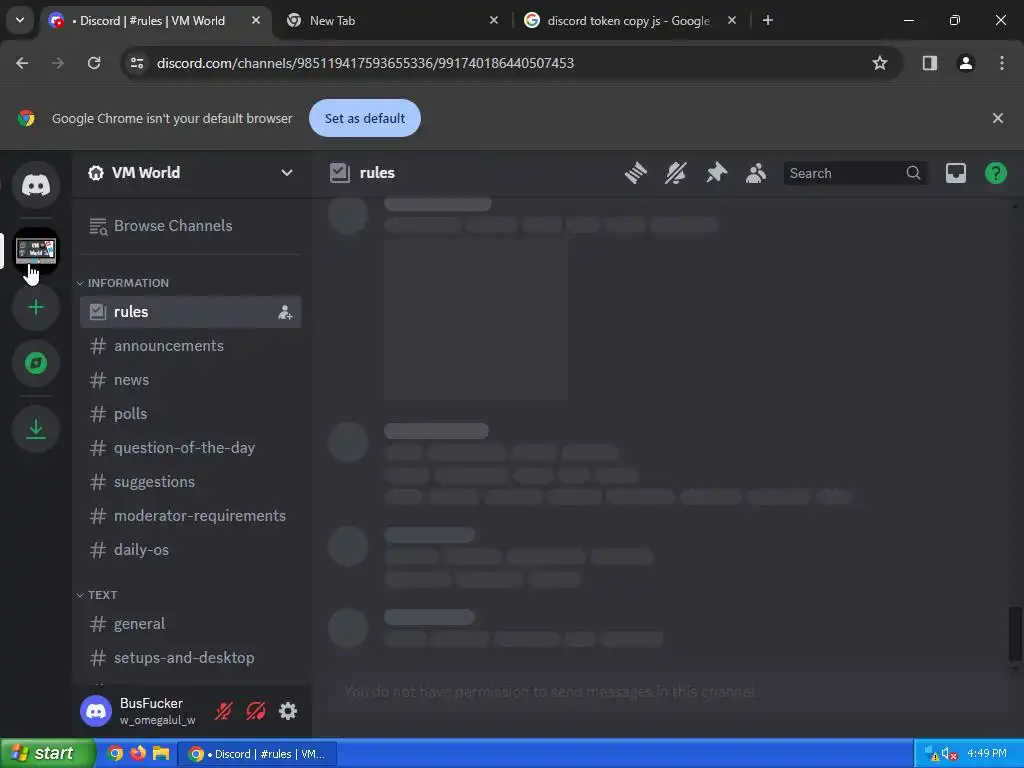Toggle the Member List icon
Image resolution: width=1024 pixels, height=768 pixels.
click(756, 173)
